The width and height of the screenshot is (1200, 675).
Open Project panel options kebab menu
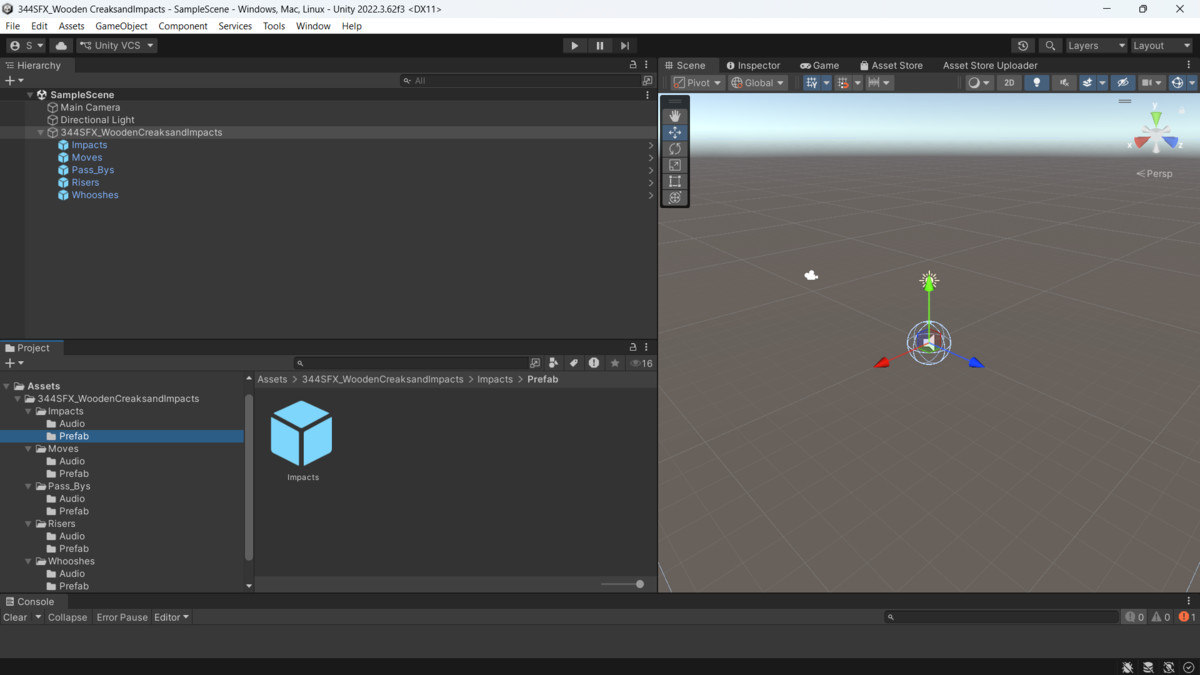[x=646, y=347]
